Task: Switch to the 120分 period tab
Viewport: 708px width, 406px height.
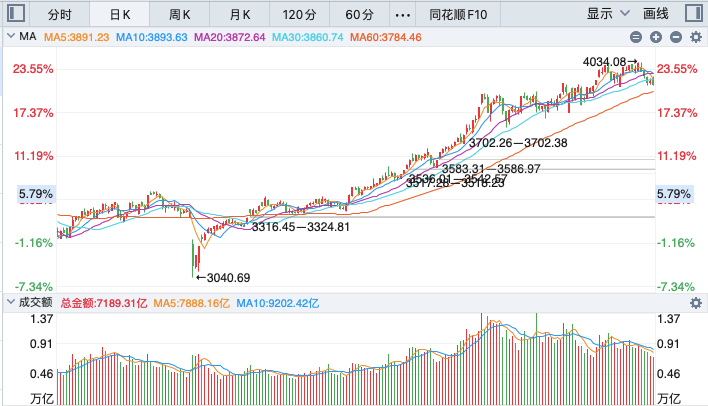Action: click(x=299, y=14)
